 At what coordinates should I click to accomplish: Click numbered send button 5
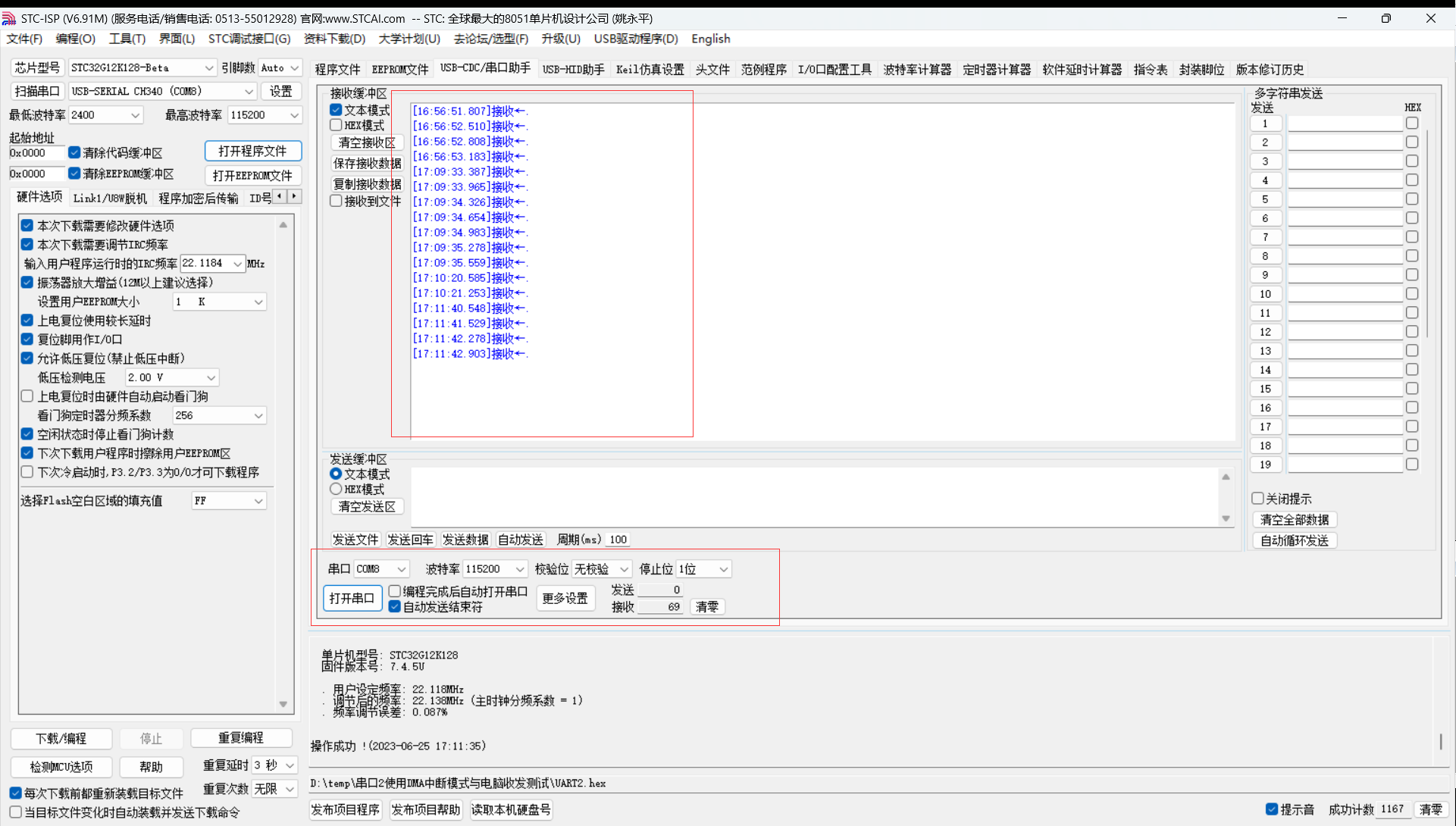click(x=1265, y=199)
